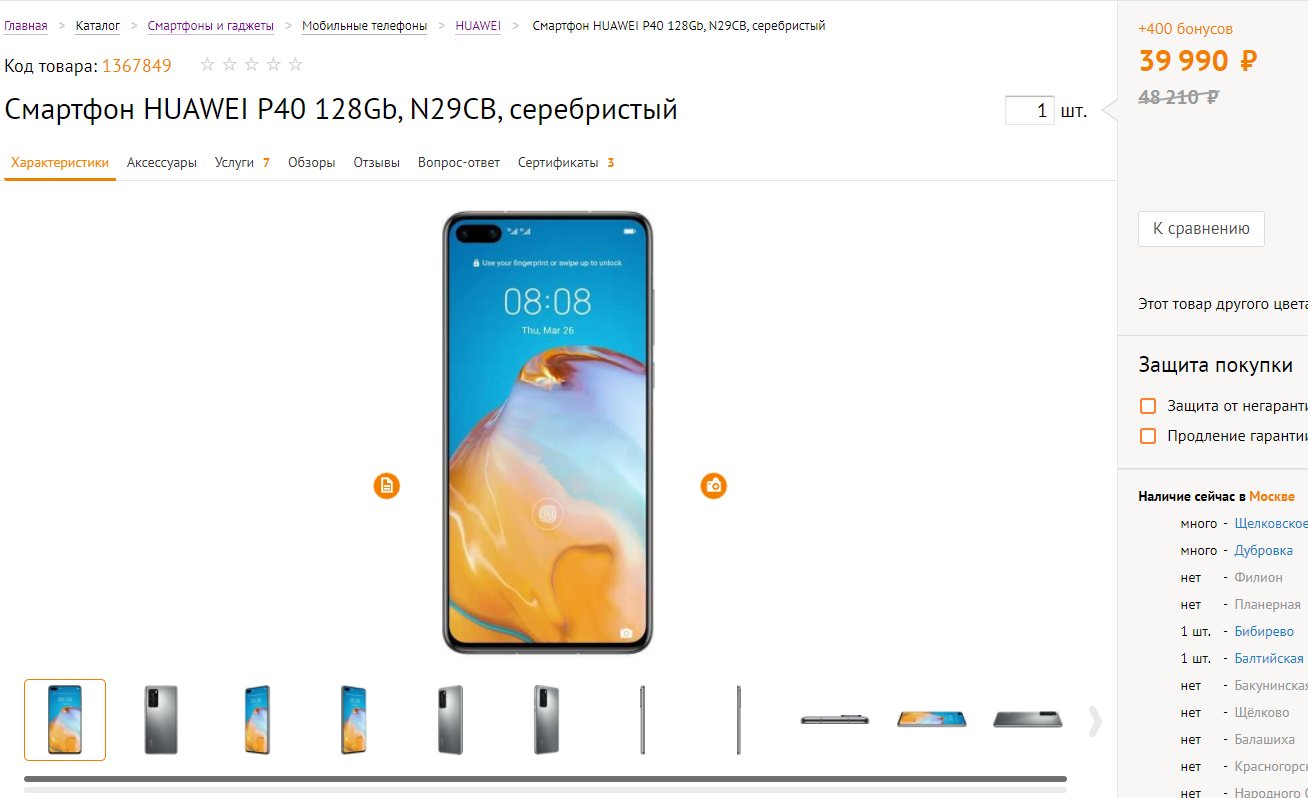Rate product with the fifth star
The width and height of the screenshot is (1308, 798).
pyautogui.click(x=296, y=65)
